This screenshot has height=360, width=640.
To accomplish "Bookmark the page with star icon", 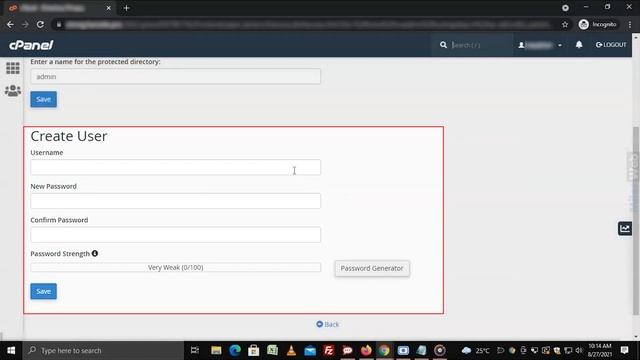I will point(565,24).
